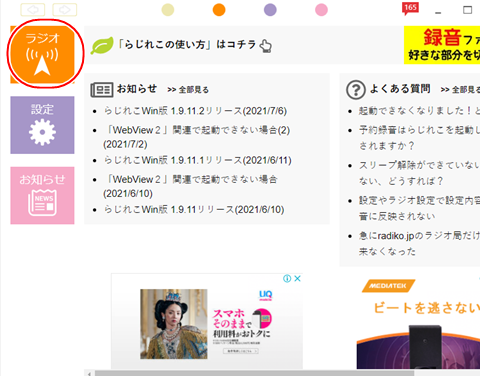Click the green leaf icon
The width and height of the screenshot is (480, 376).
[x=102, y=46]
